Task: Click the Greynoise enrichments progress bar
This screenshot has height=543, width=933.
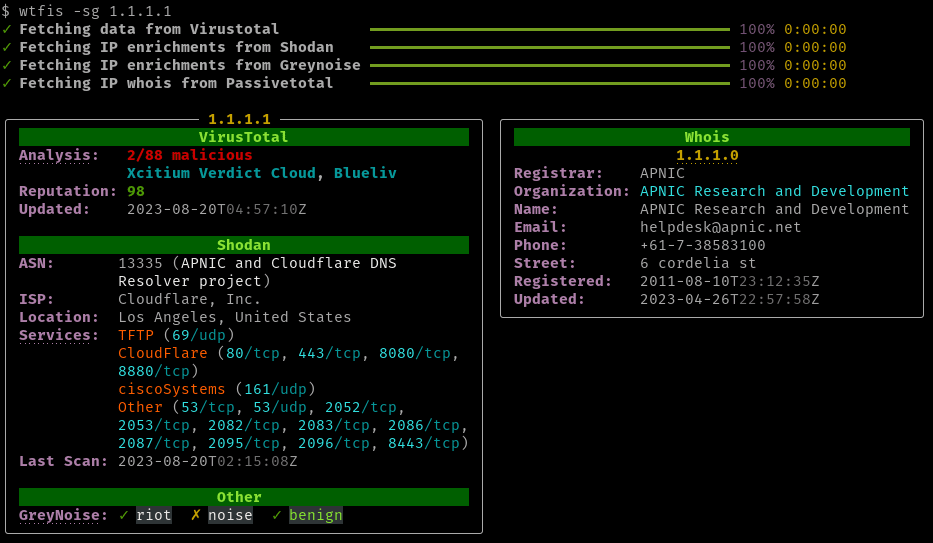Action: pos(550,65)
